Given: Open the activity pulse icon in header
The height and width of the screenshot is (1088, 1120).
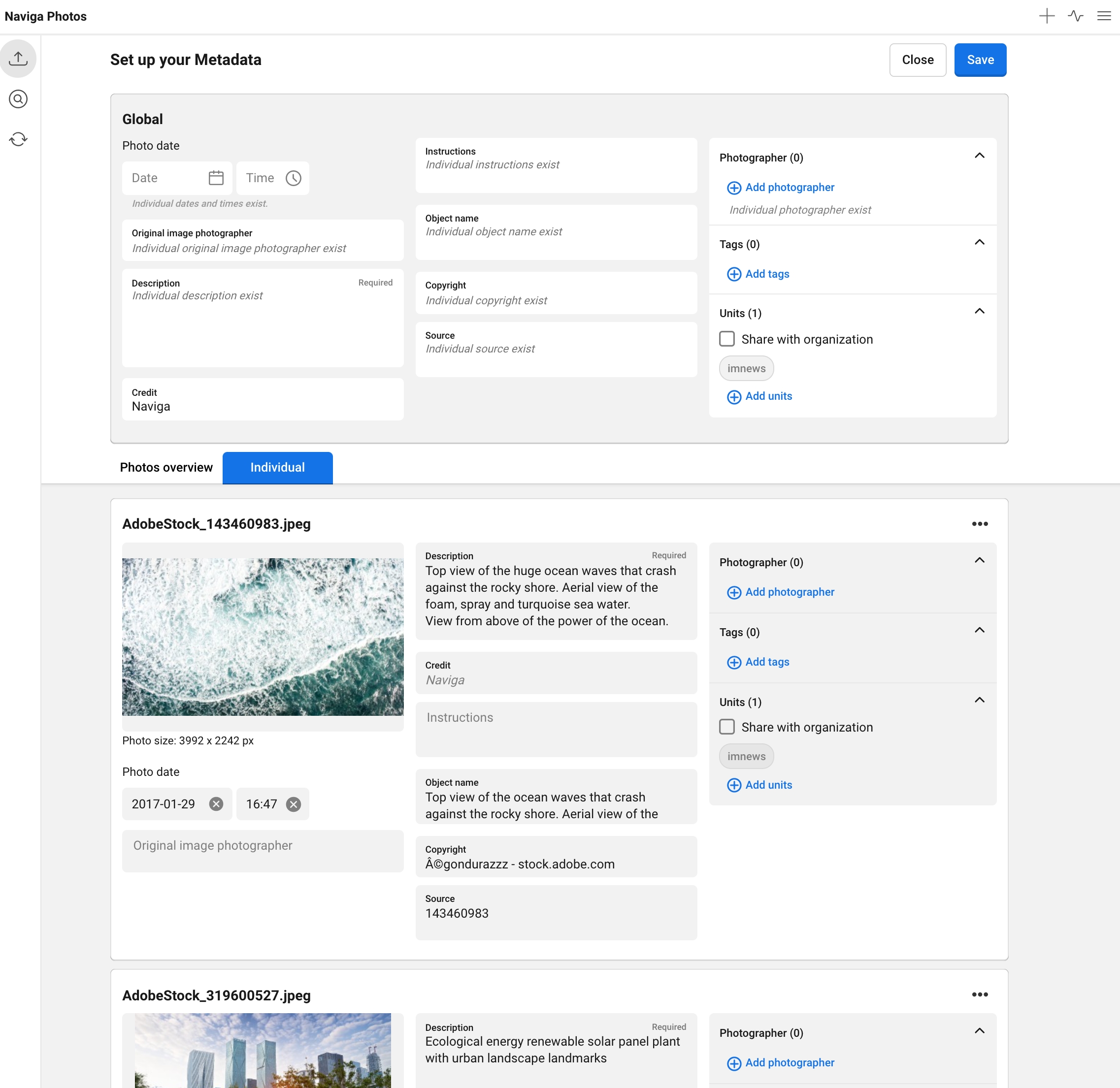Looking at the screenshot, I should point(1075,16).
